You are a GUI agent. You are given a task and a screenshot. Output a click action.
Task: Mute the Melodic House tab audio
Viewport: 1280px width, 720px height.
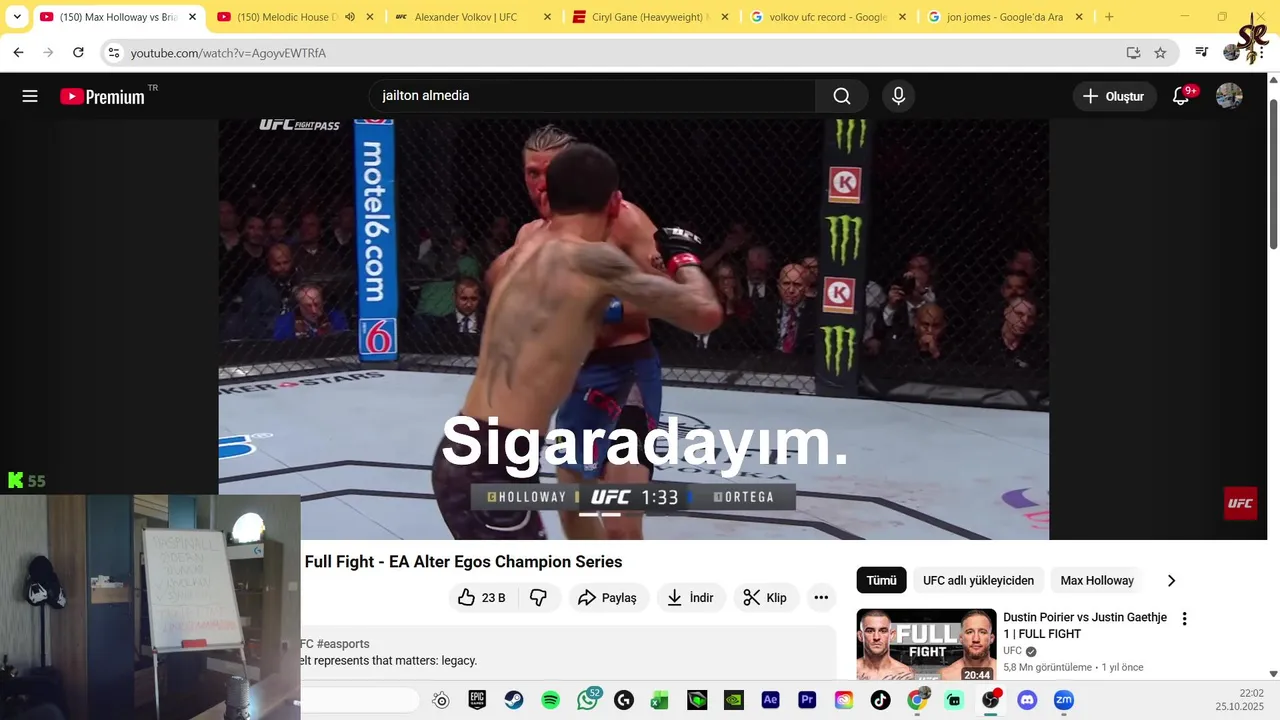tap(349, 17)
